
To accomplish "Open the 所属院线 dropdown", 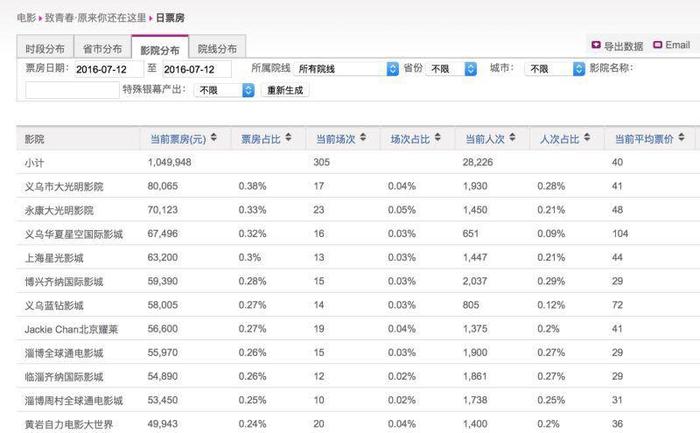I will click(x=346, y=69).
